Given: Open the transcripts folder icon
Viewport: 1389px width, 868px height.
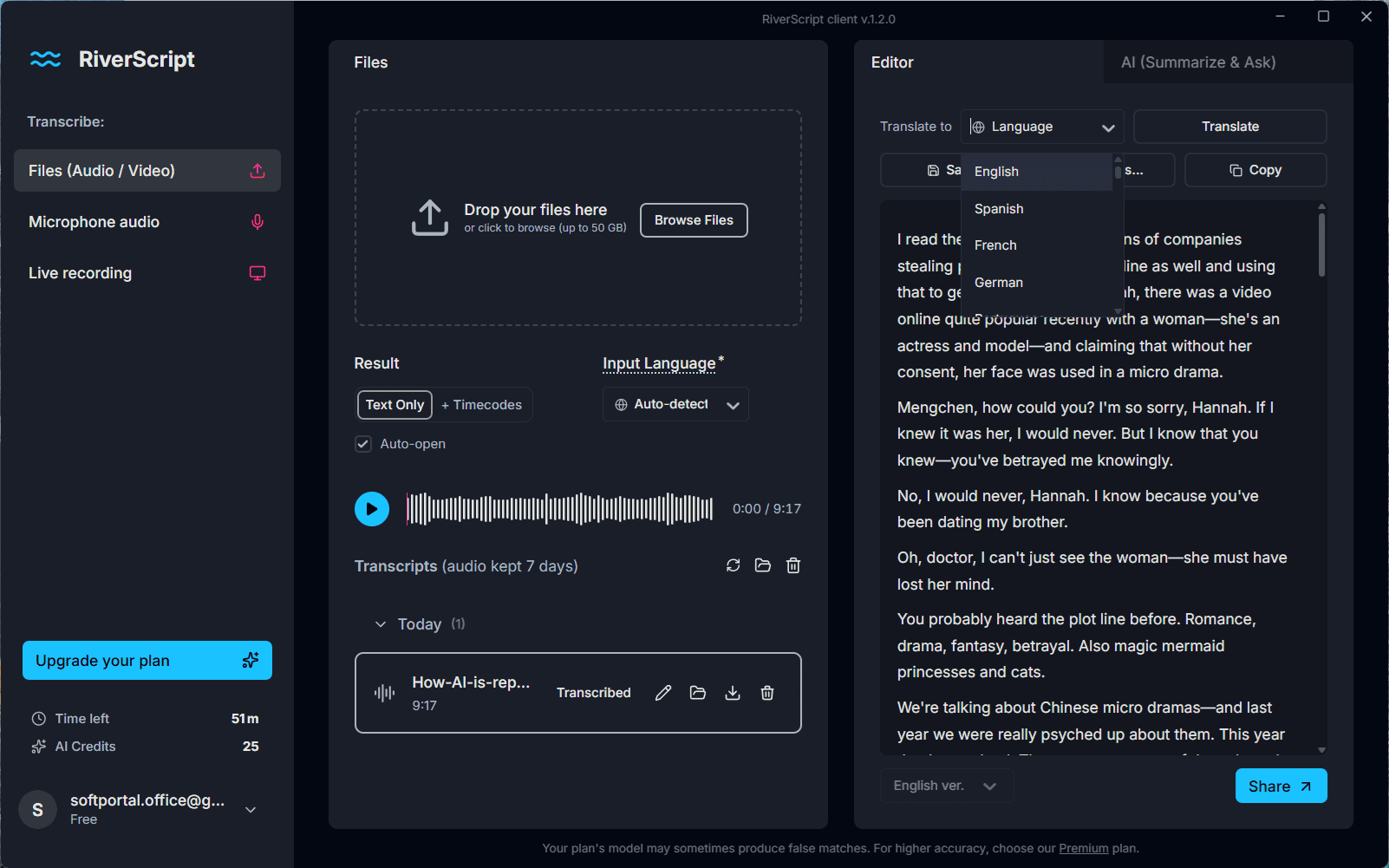Looking at the screenshot, I should pyautogui.click(x=763, y=565).
